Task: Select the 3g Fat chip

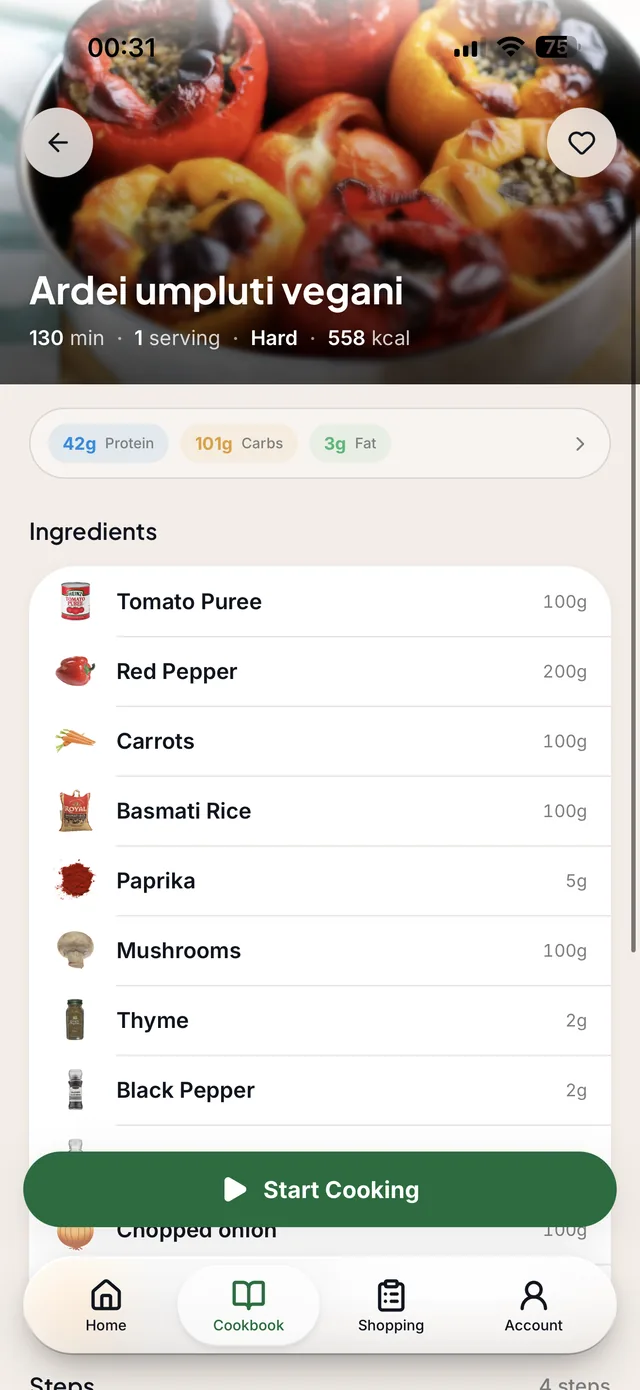Action: [350, 444]
